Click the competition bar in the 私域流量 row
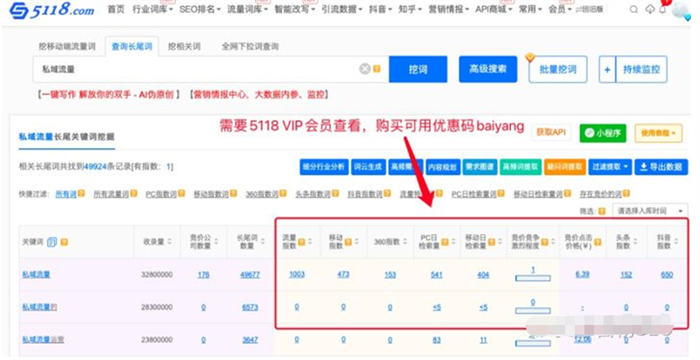This screenshot has width=700, height=360. (x=533, y=278)
